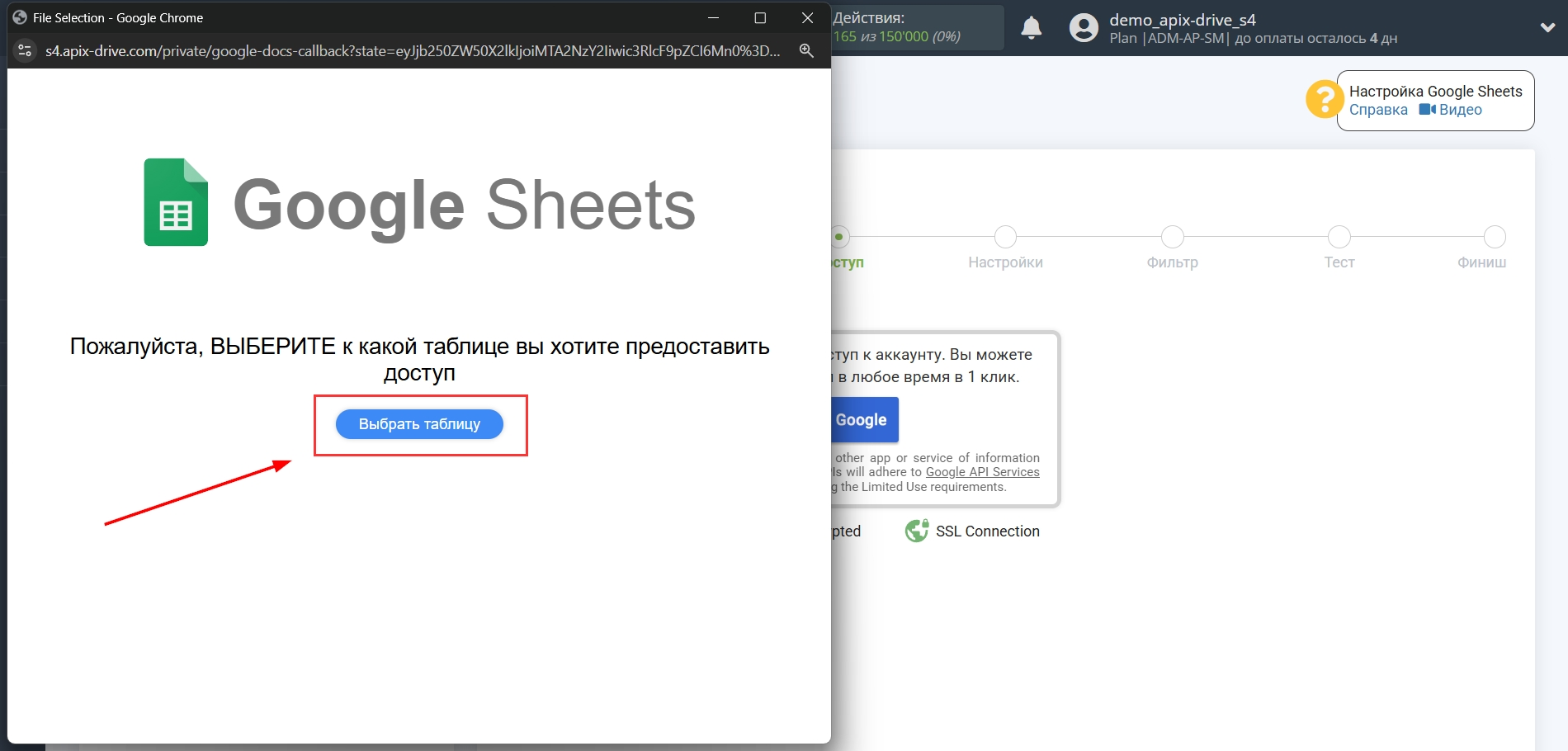The height and width of the screenshot is (751, 1568).
Task: Select the popup URL address text
Action: (413, 51)
